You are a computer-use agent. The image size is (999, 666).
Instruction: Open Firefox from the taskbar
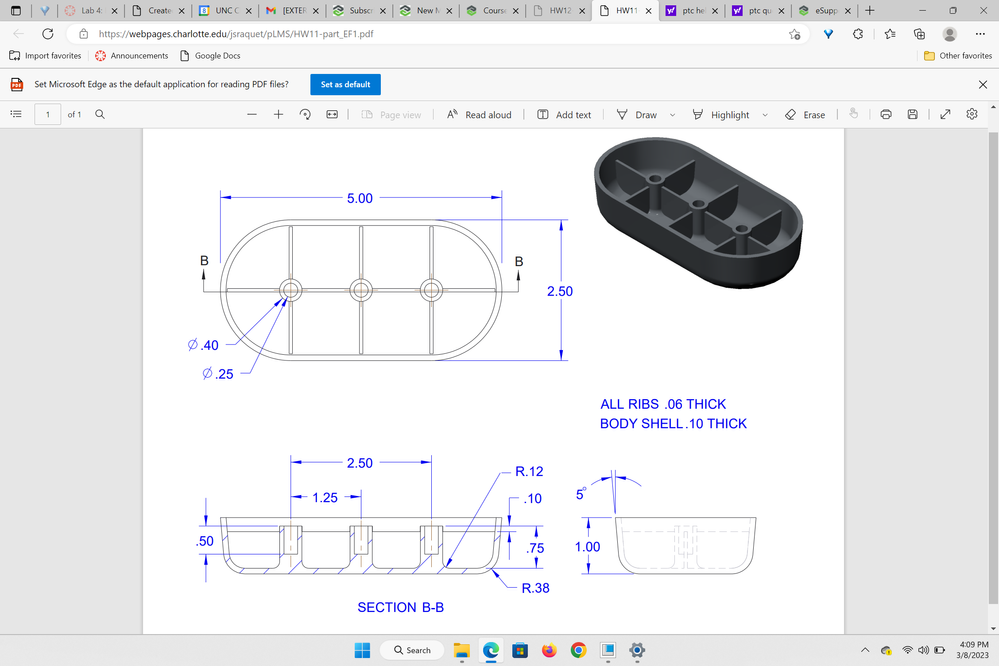[549, 650]
